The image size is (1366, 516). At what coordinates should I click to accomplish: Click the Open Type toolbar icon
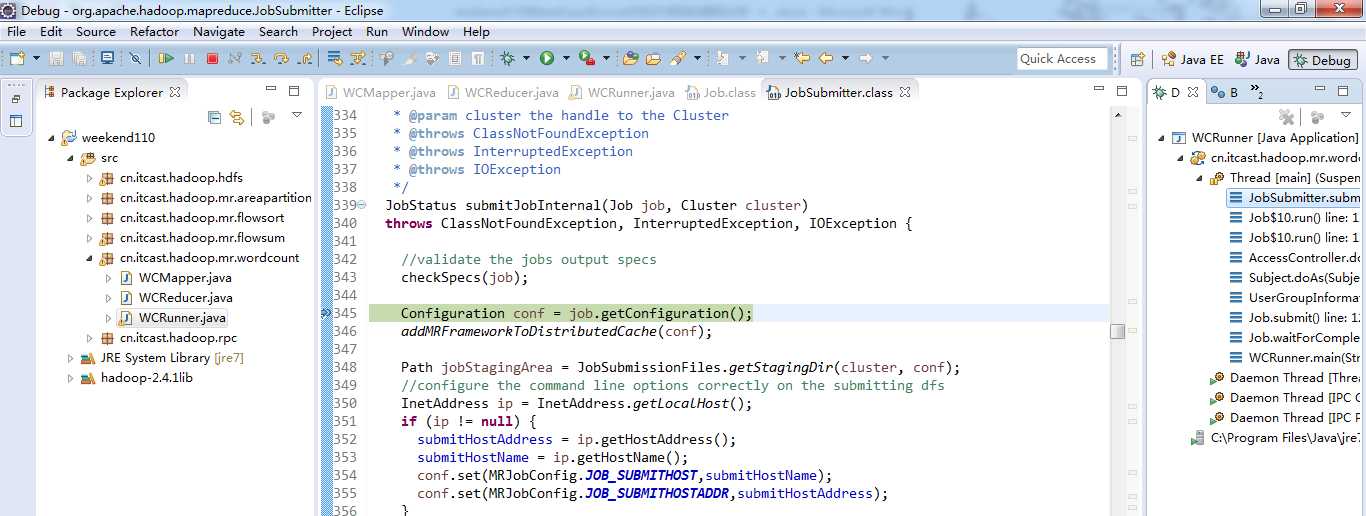coord(630,58)
